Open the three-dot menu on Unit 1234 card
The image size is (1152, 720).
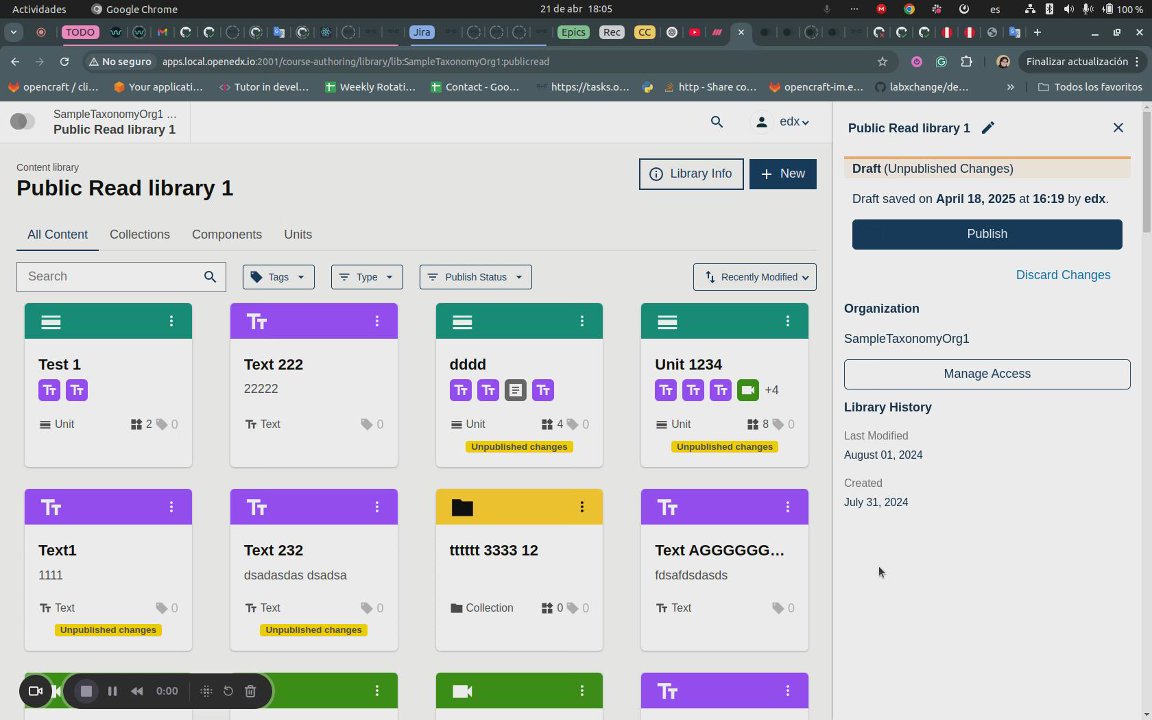pos(788,321)
